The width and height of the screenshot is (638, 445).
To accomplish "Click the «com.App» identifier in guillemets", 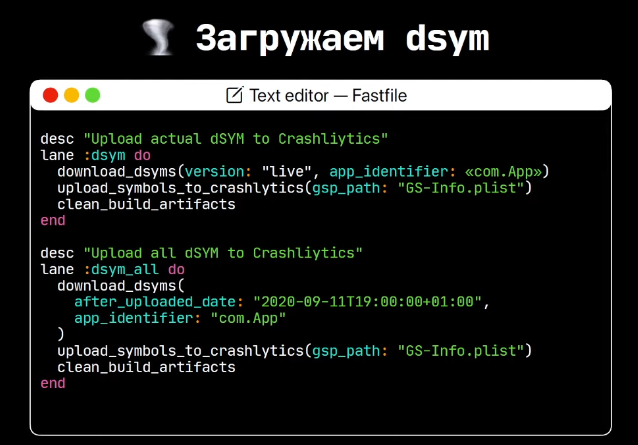I will coord(503,171).
